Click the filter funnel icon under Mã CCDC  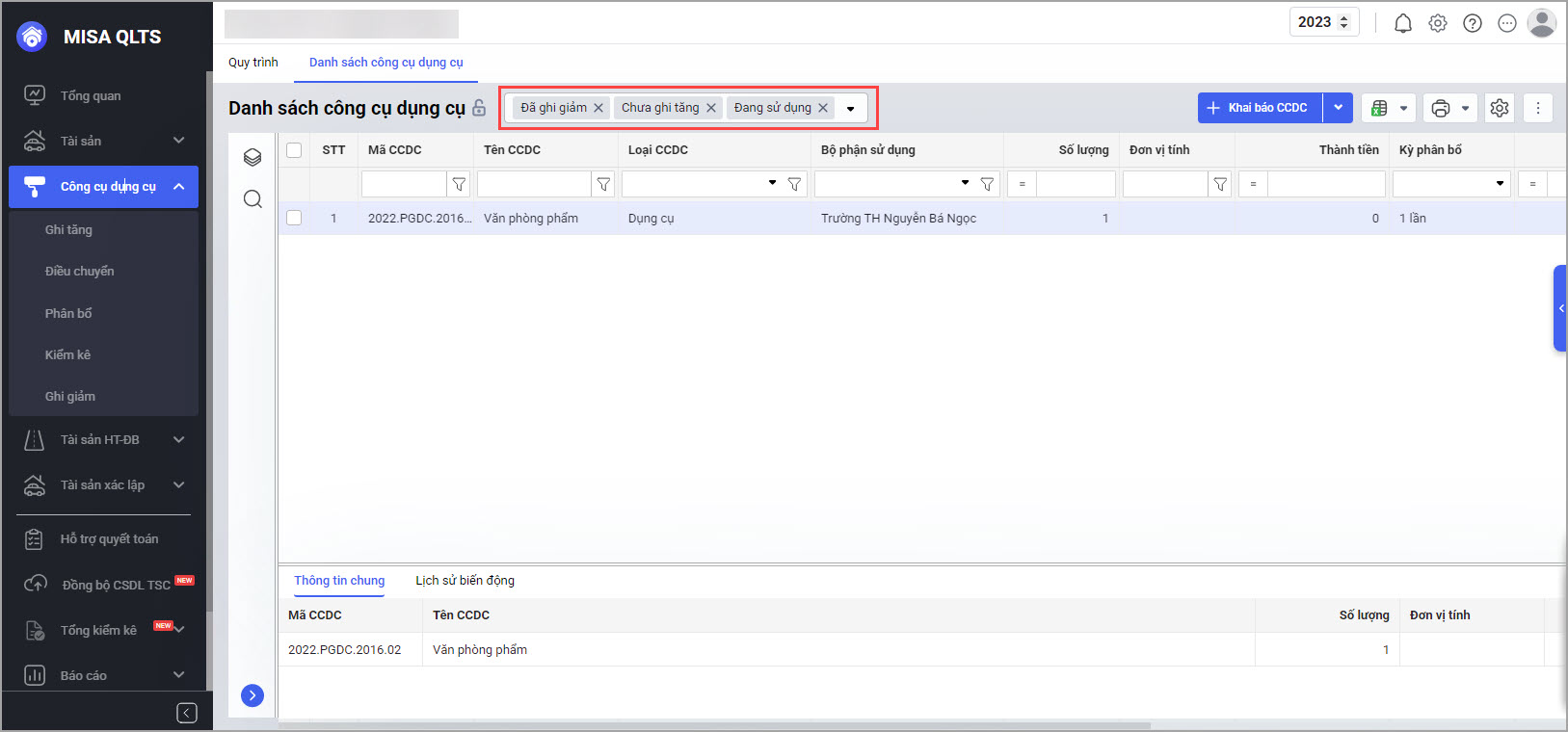460,184
